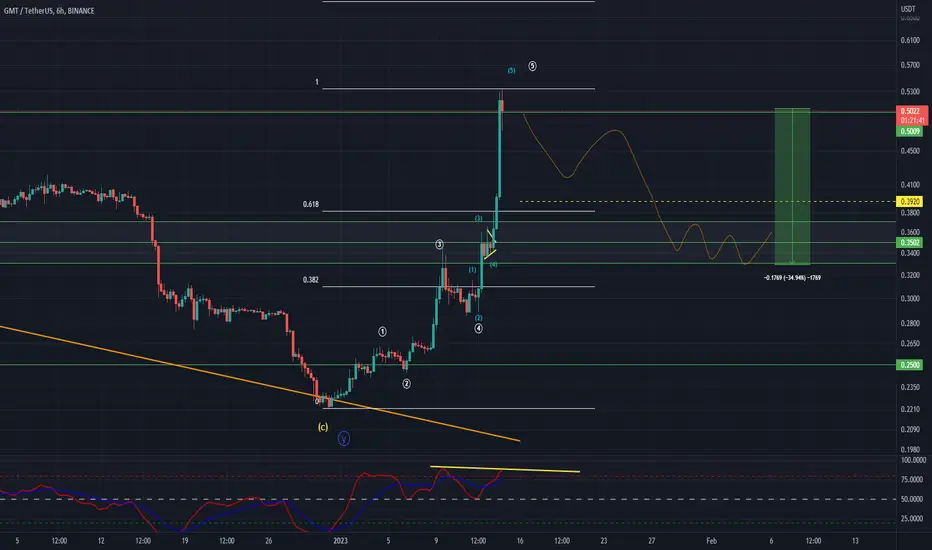Click 0.3000 on the price axis
The width and height of the screenshot is (932, 550).
(x=910, y=298)
